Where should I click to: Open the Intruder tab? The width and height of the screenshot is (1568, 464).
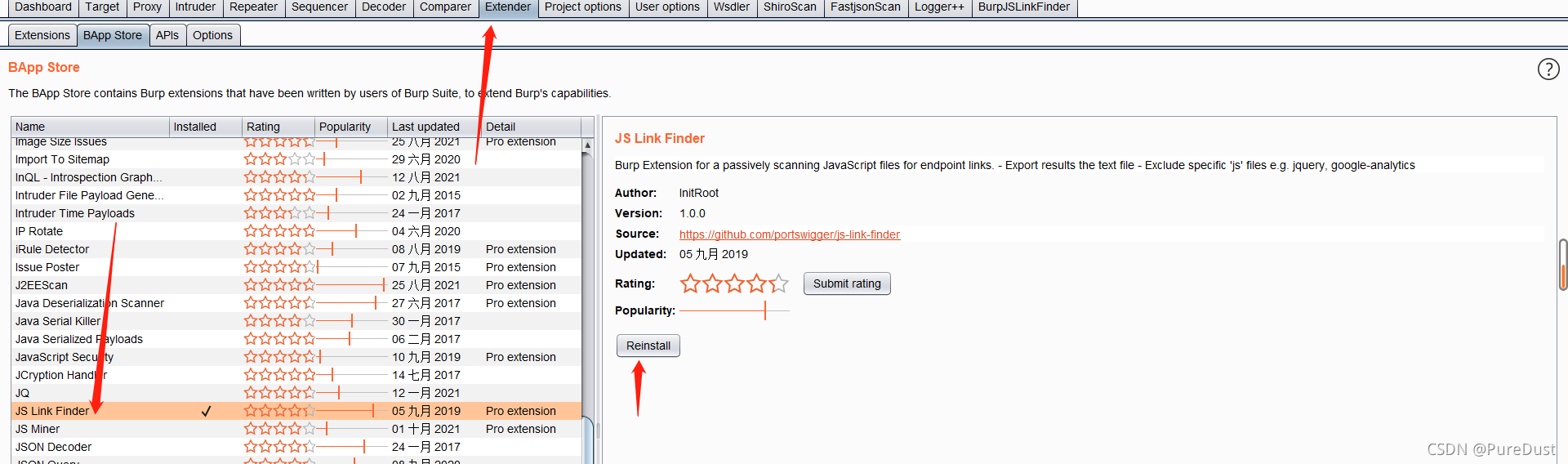(195, 7)
